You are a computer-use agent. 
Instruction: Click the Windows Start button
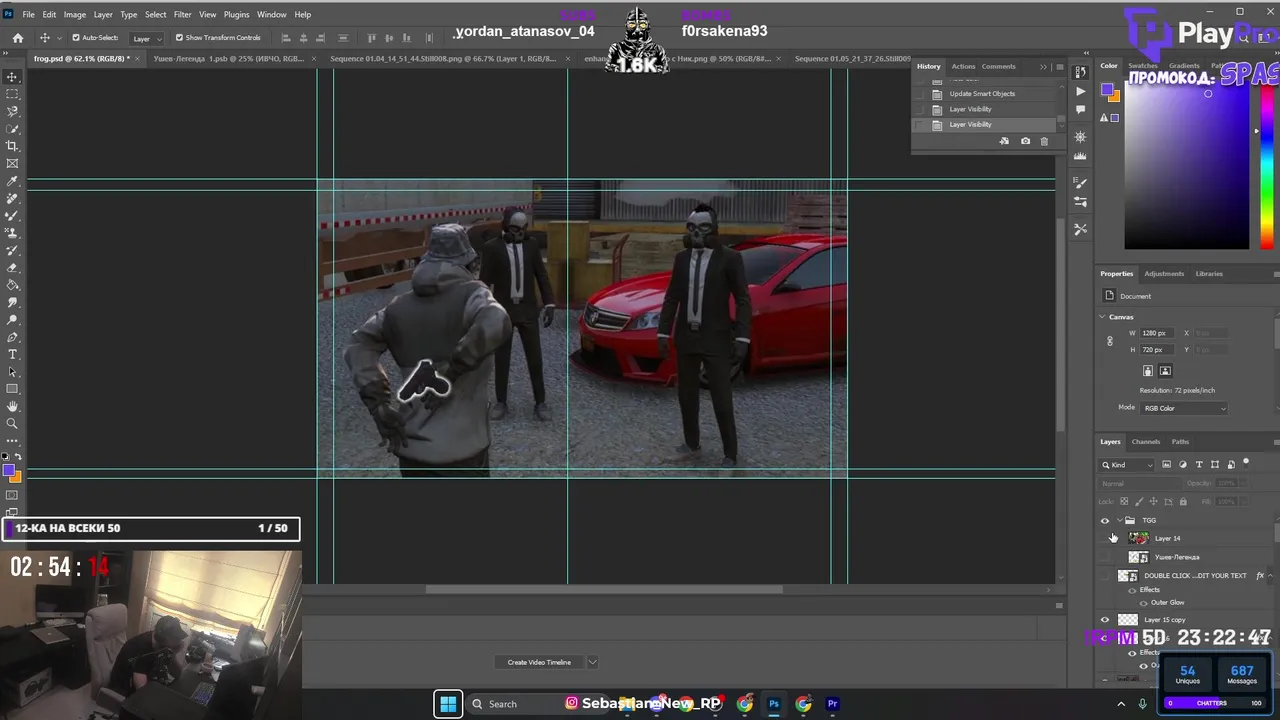click(x=448, y=704)
